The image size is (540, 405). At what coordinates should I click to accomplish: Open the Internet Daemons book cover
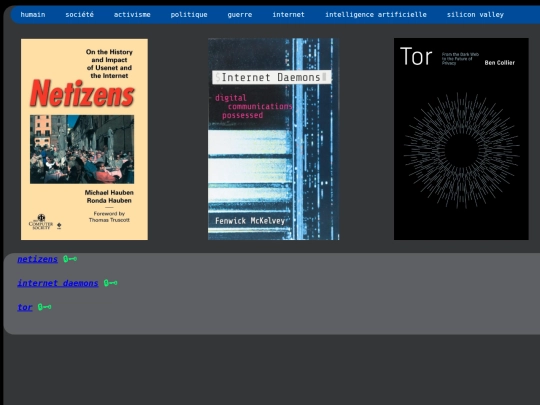(x=273, y=139)
